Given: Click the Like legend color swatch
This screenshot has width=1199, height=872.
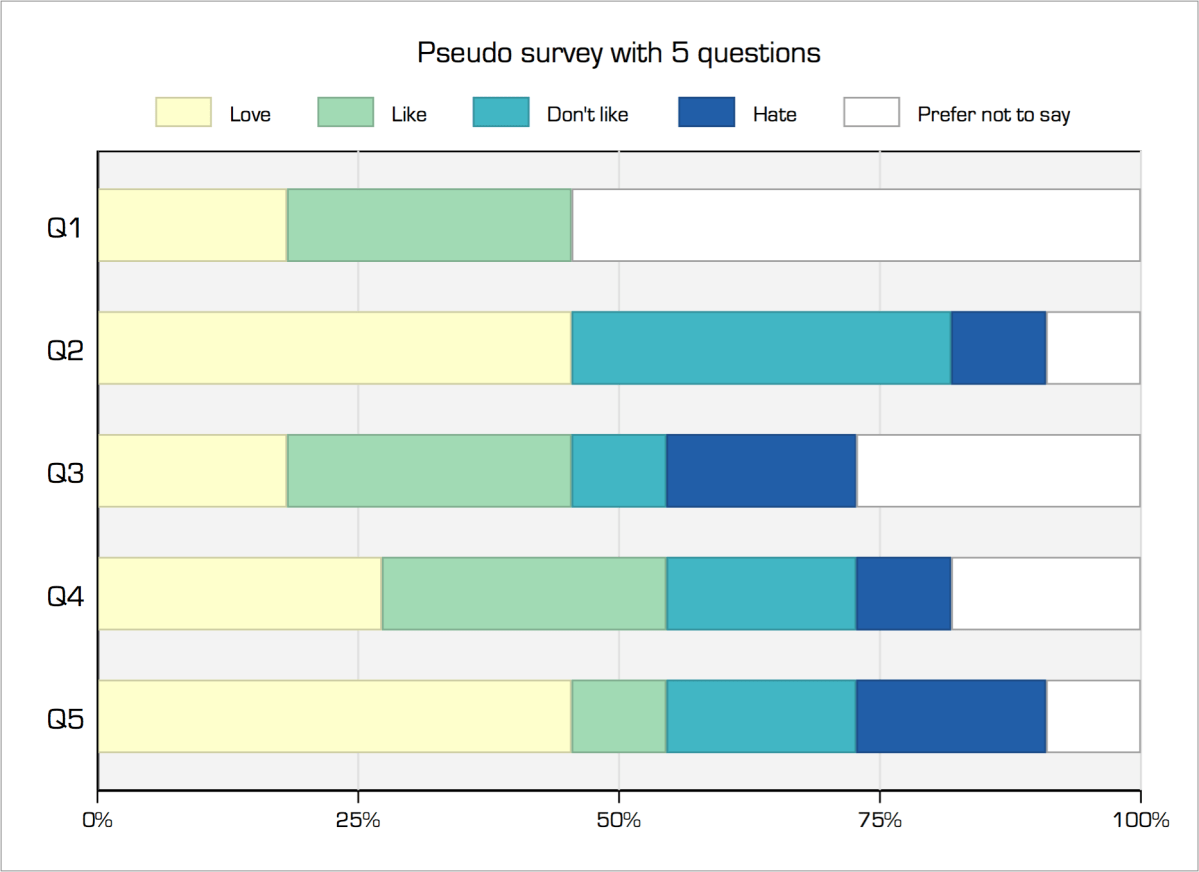Looking at the screenshot, I should click(346, 113).
